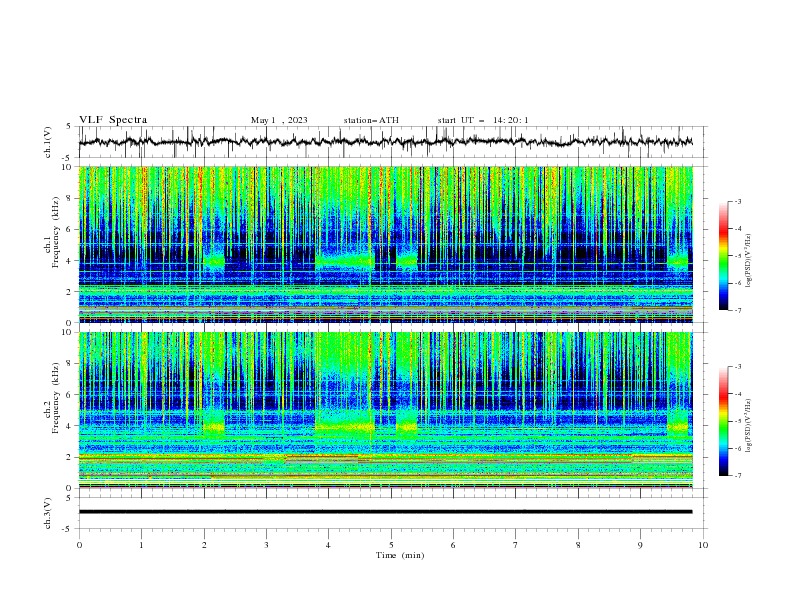This screenshot has height=612, width=792.
Task: Click time axis tick label "10"
Action: [703, 545]
